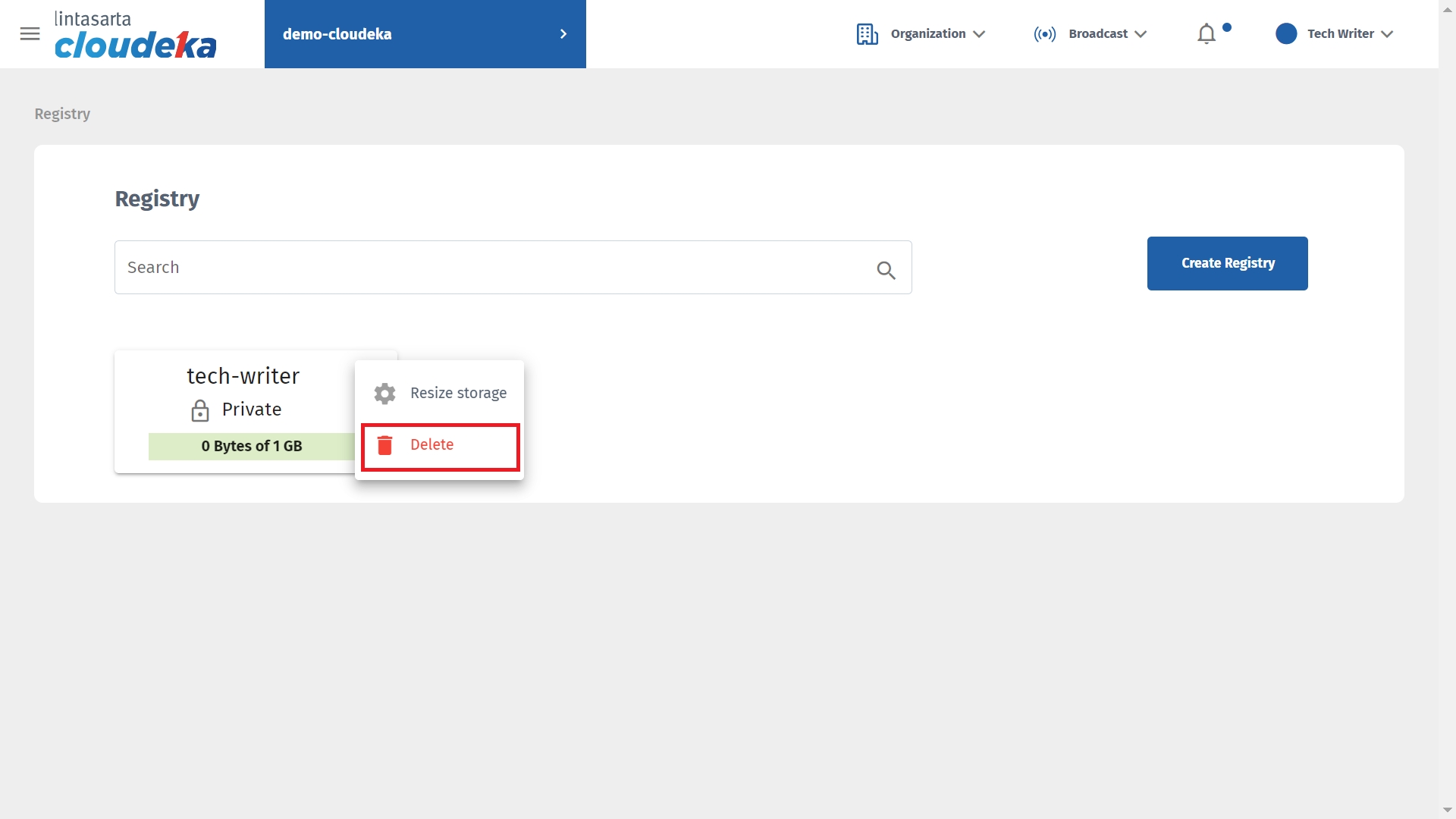Choose Delete from the context menu
The width and height of the screenshot is (1456, 819).
tap(432, 445)
